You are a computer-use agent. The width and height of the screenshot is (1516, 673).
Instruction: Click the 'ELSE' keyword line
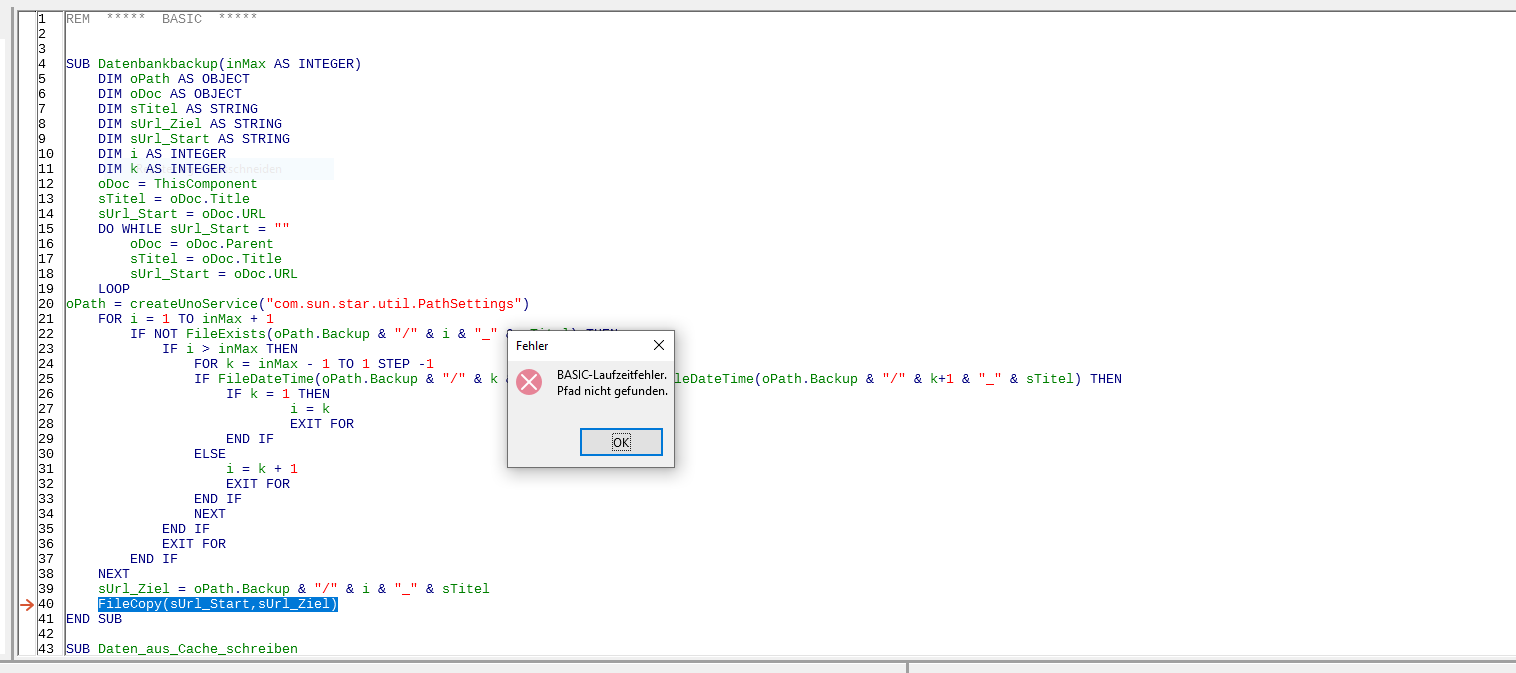210,454
